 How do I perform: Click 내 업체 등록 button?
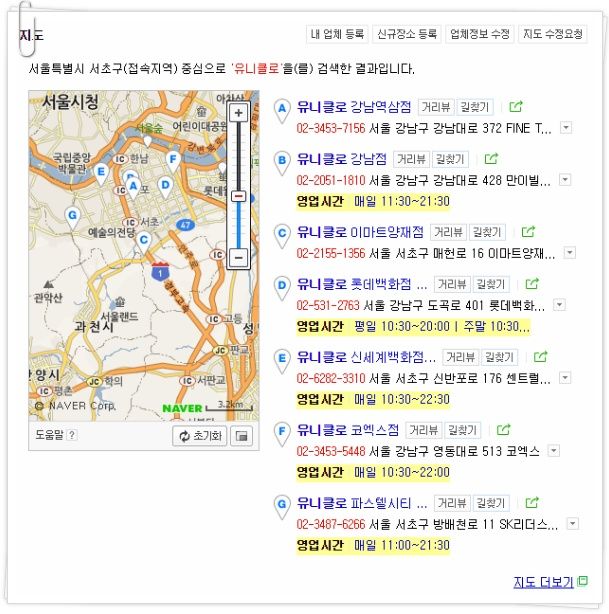[x=337, y=34]
